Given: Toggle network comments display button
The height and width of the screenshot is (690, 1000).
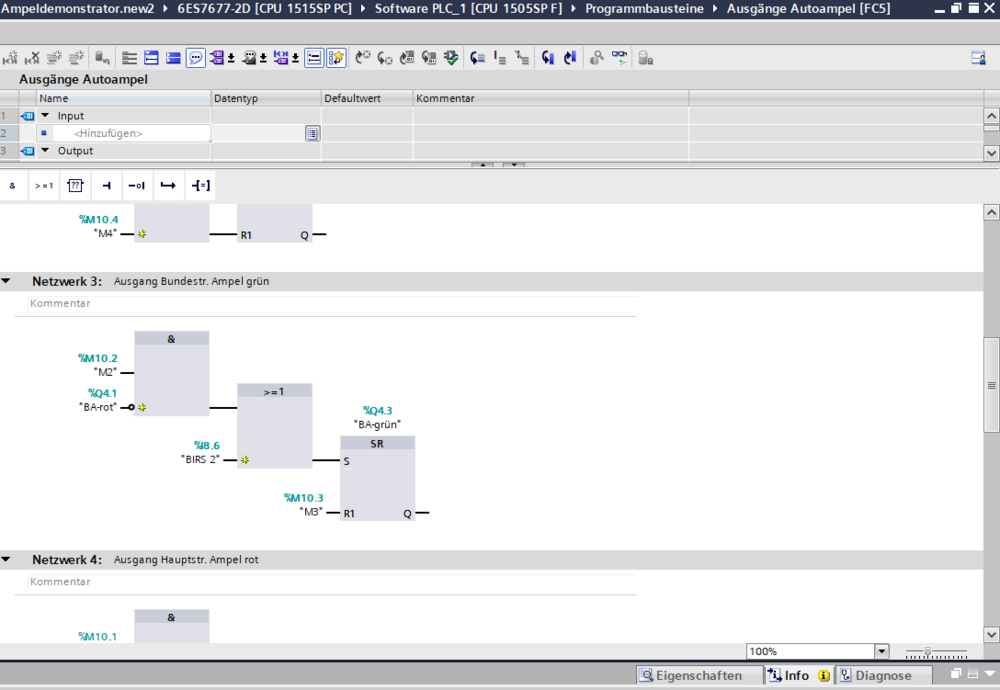Looking at the screenshot, I should coord(196,58).
